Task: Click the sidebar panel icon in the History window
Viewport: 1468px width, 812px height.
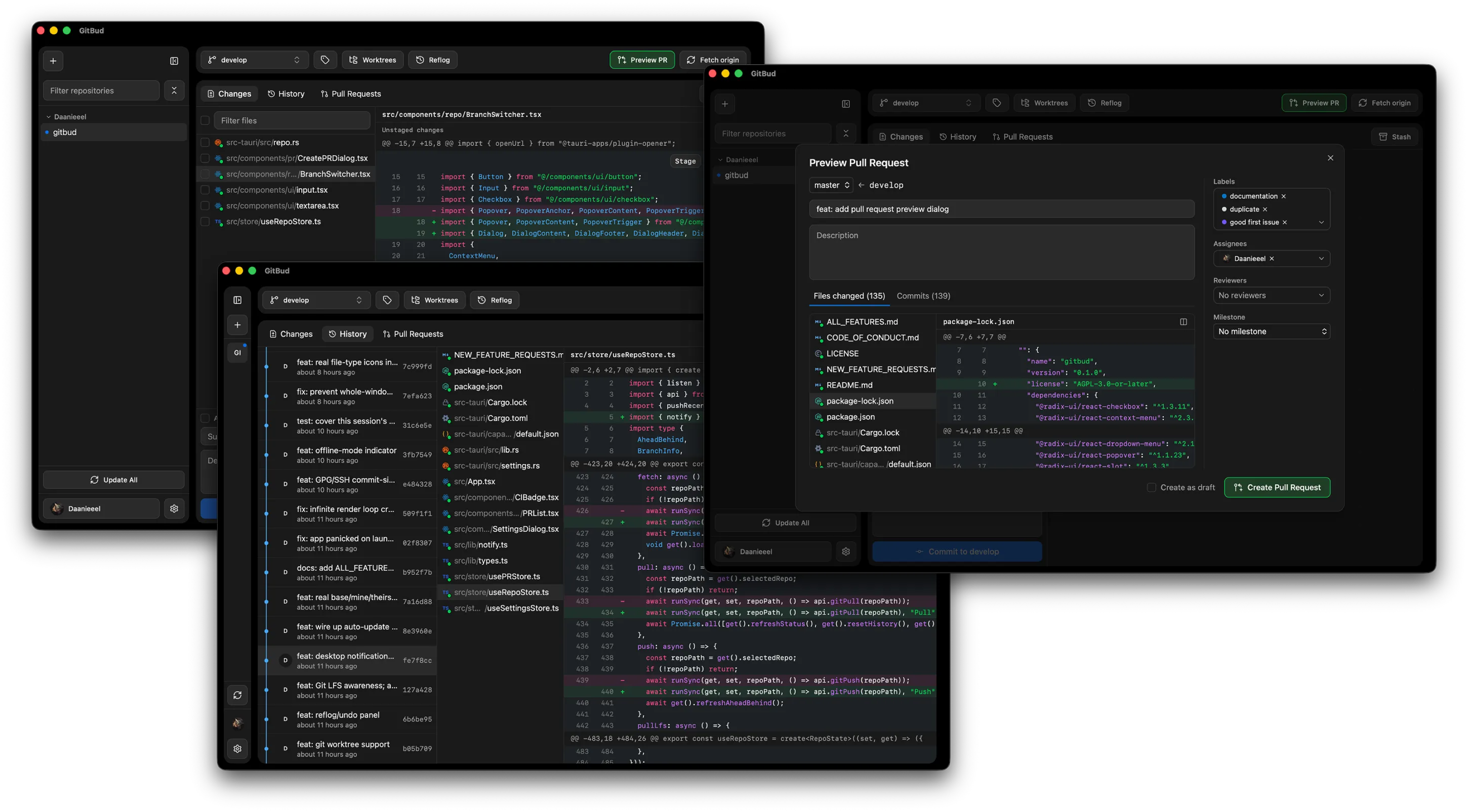Action: pos(237,300)
